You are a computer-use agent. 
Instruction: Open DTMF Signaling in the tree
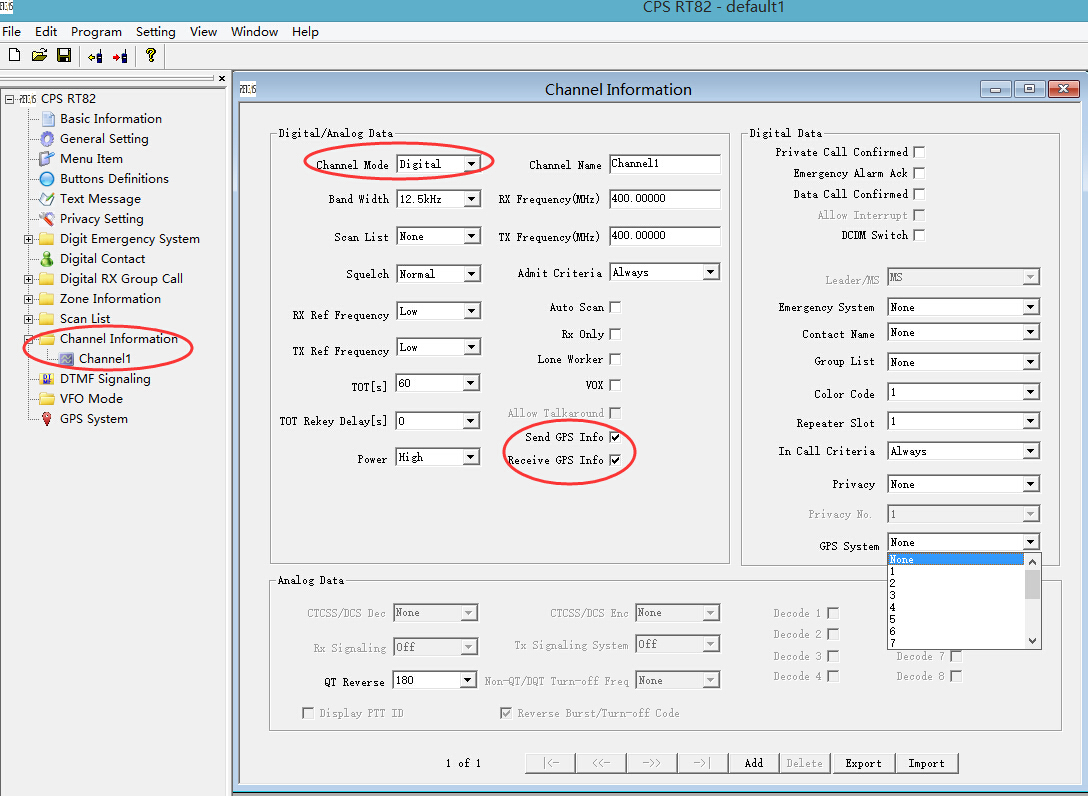105,379
